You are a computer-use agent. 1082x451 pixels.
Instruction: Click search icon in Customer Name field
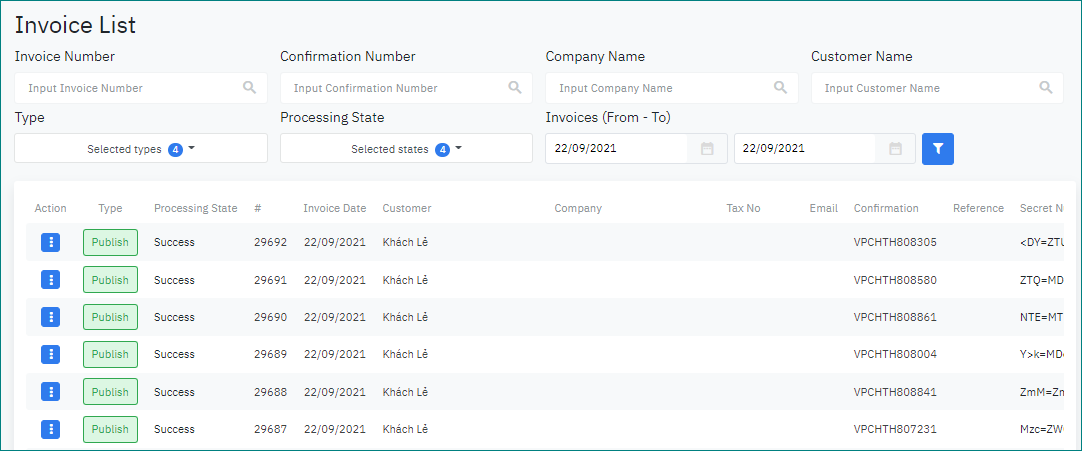(1046, 88)
